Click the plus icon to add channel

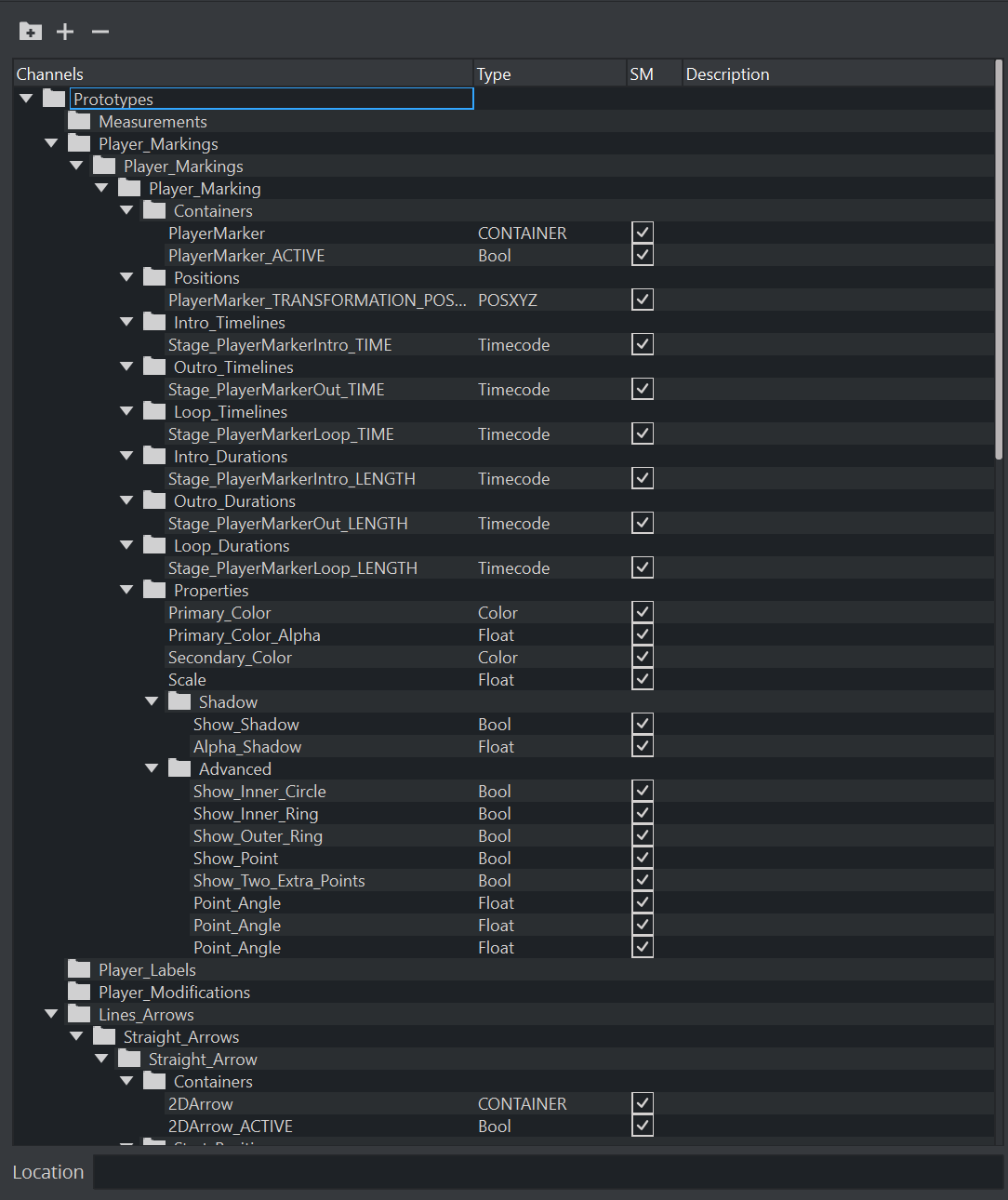coord(65,32)
